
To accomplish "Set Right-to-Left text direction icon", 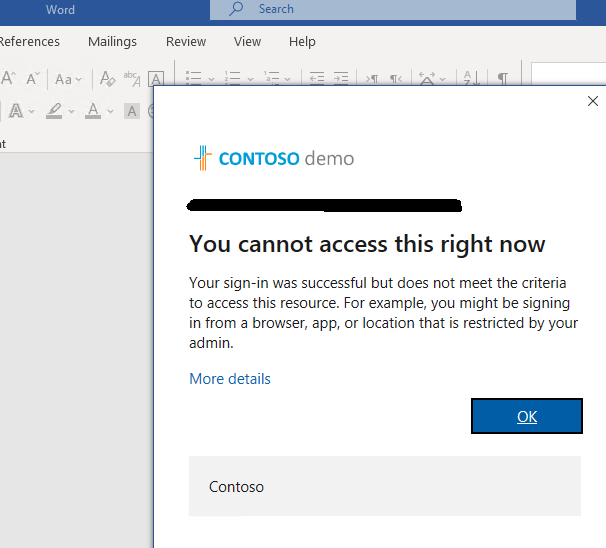I will (396, 79).
